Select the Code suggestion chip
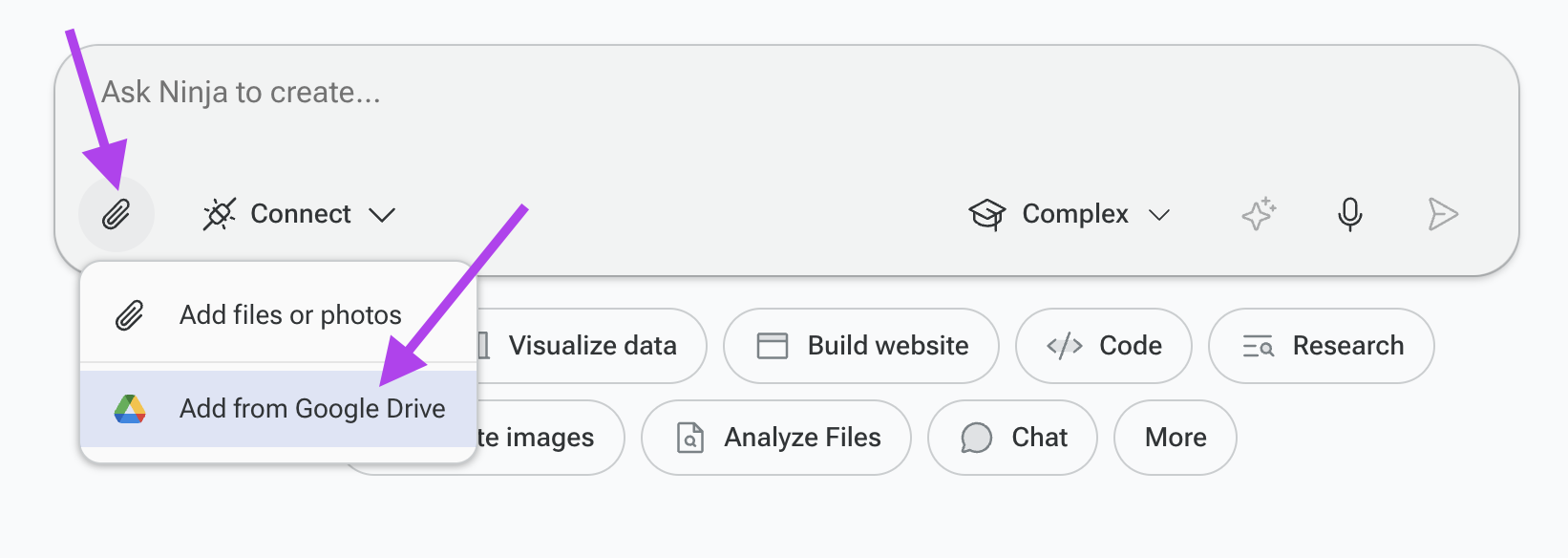The height and width of the screenshot is (558, 1568). 1104,346
